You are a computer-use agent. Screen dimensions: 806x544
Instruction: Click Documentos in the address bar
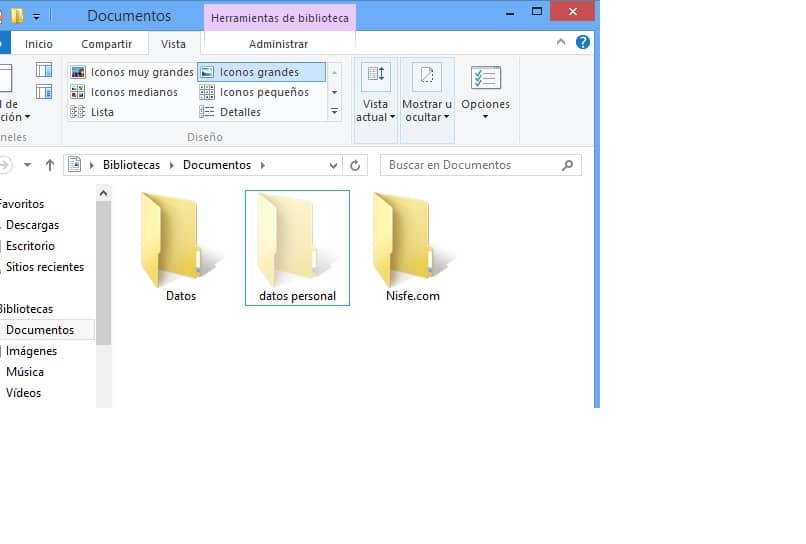[x=217, y=165]
